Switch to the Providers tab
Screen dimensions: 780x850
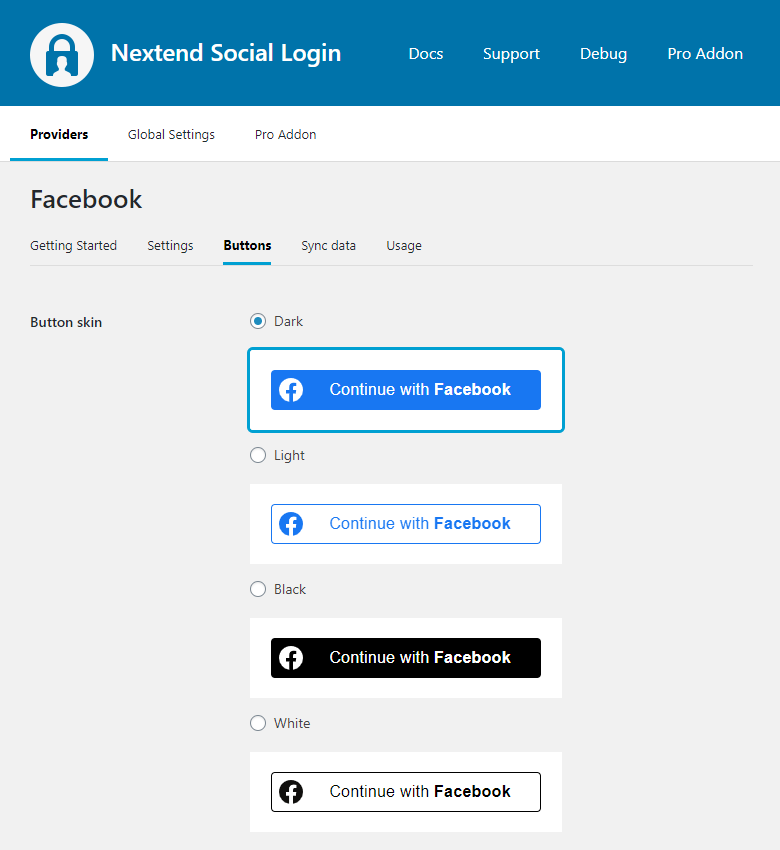point(59,134)
